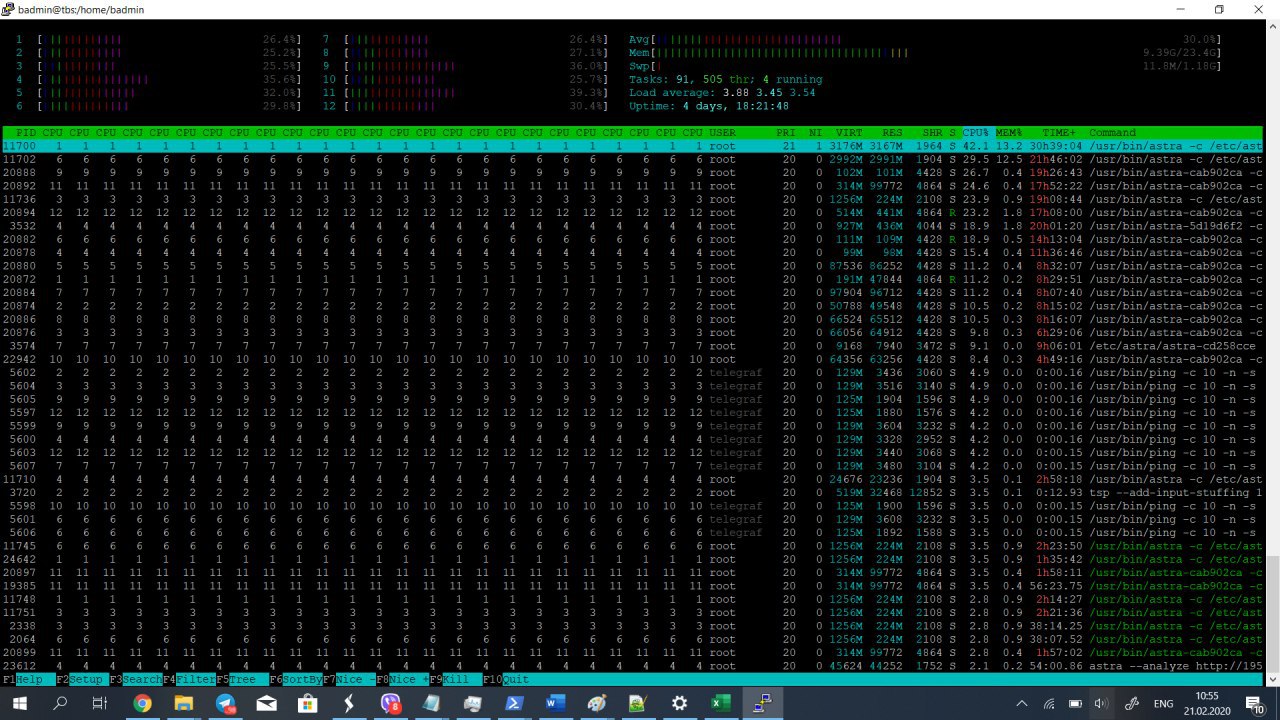Click the active PuTTY taskbar icon

click(762, 703)
